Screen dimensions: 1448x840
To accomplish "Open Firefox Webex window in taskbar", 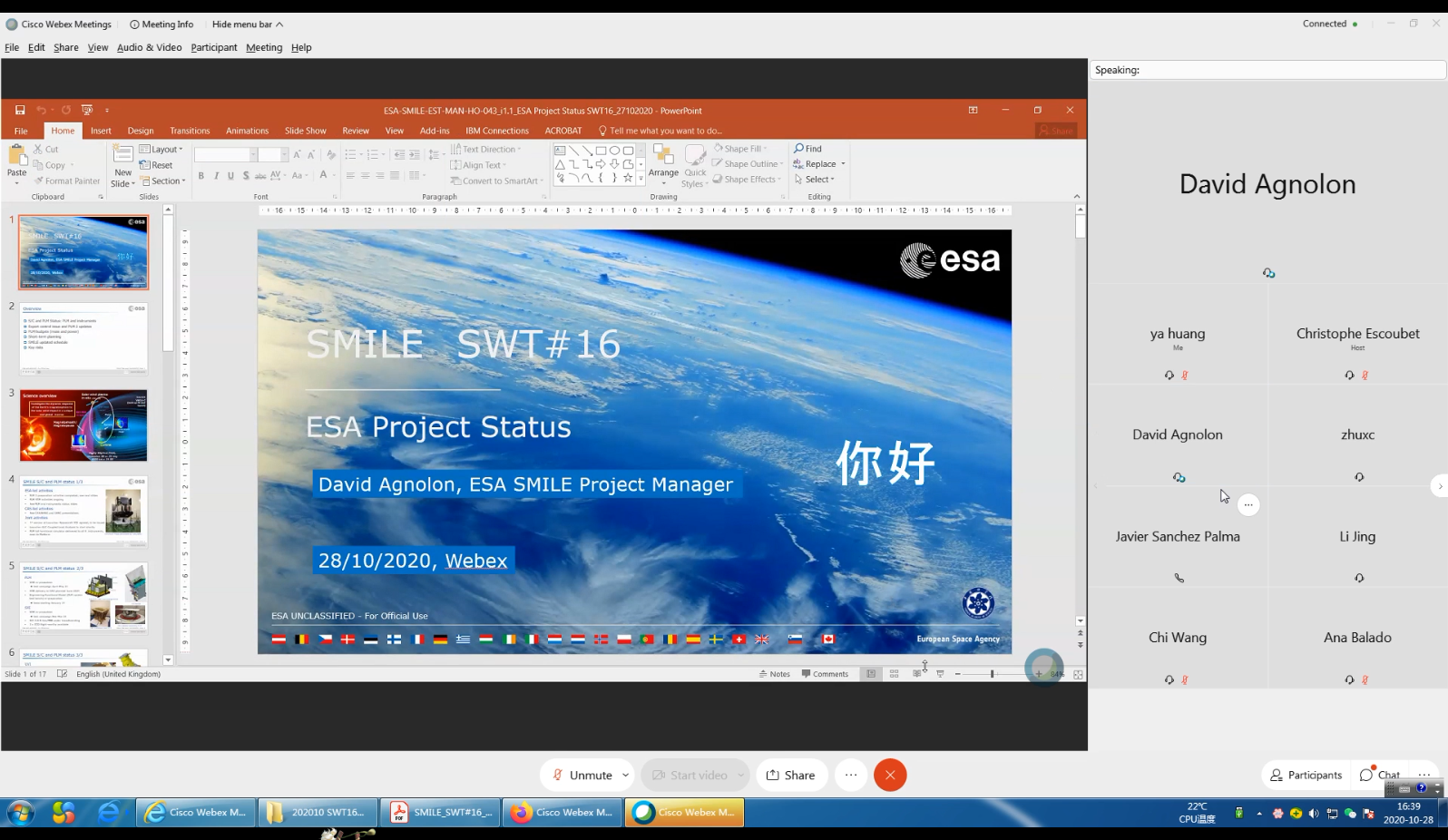I will [564, 813].
